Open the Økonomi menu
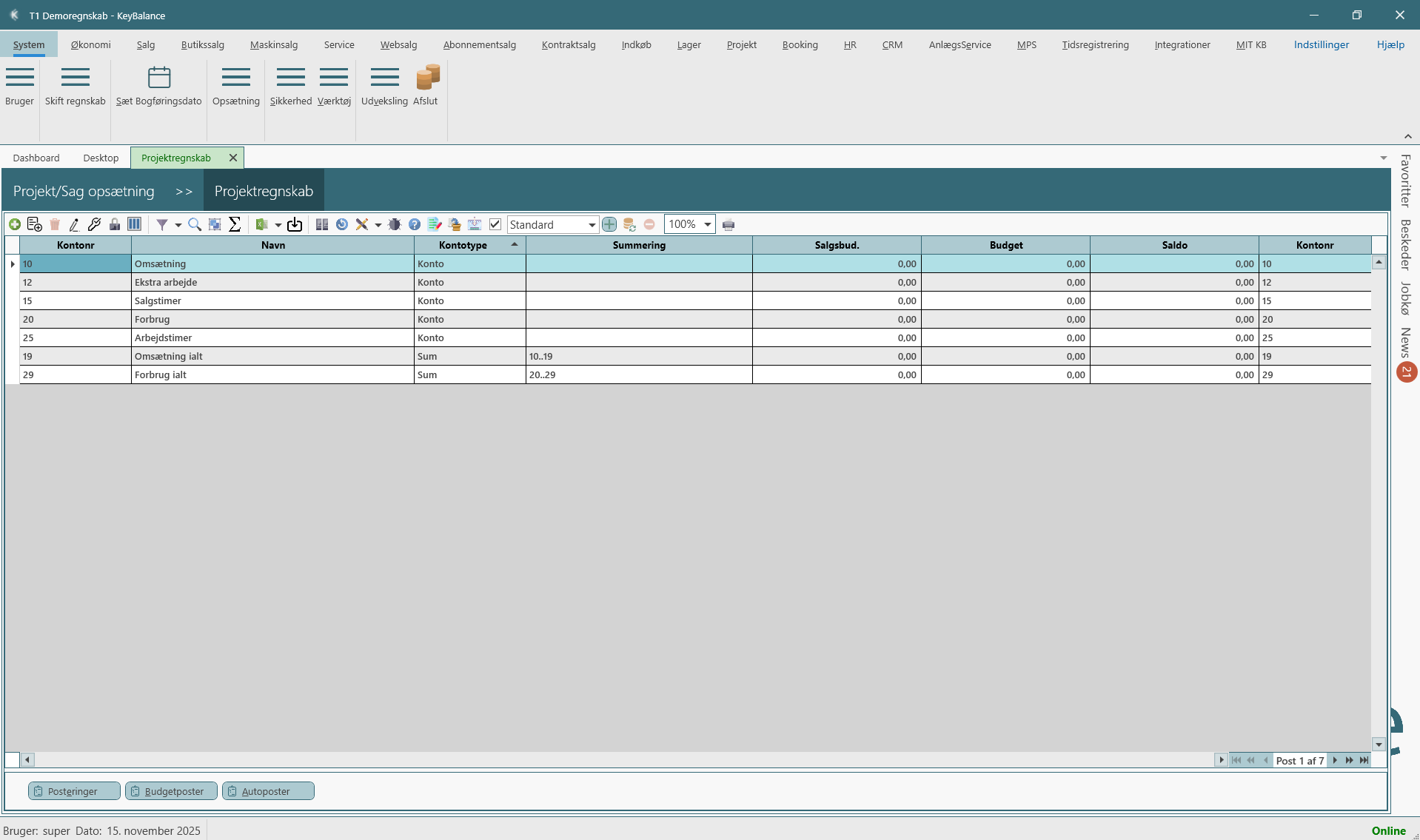Viewport: 1420px width, 840px height. 90,44
